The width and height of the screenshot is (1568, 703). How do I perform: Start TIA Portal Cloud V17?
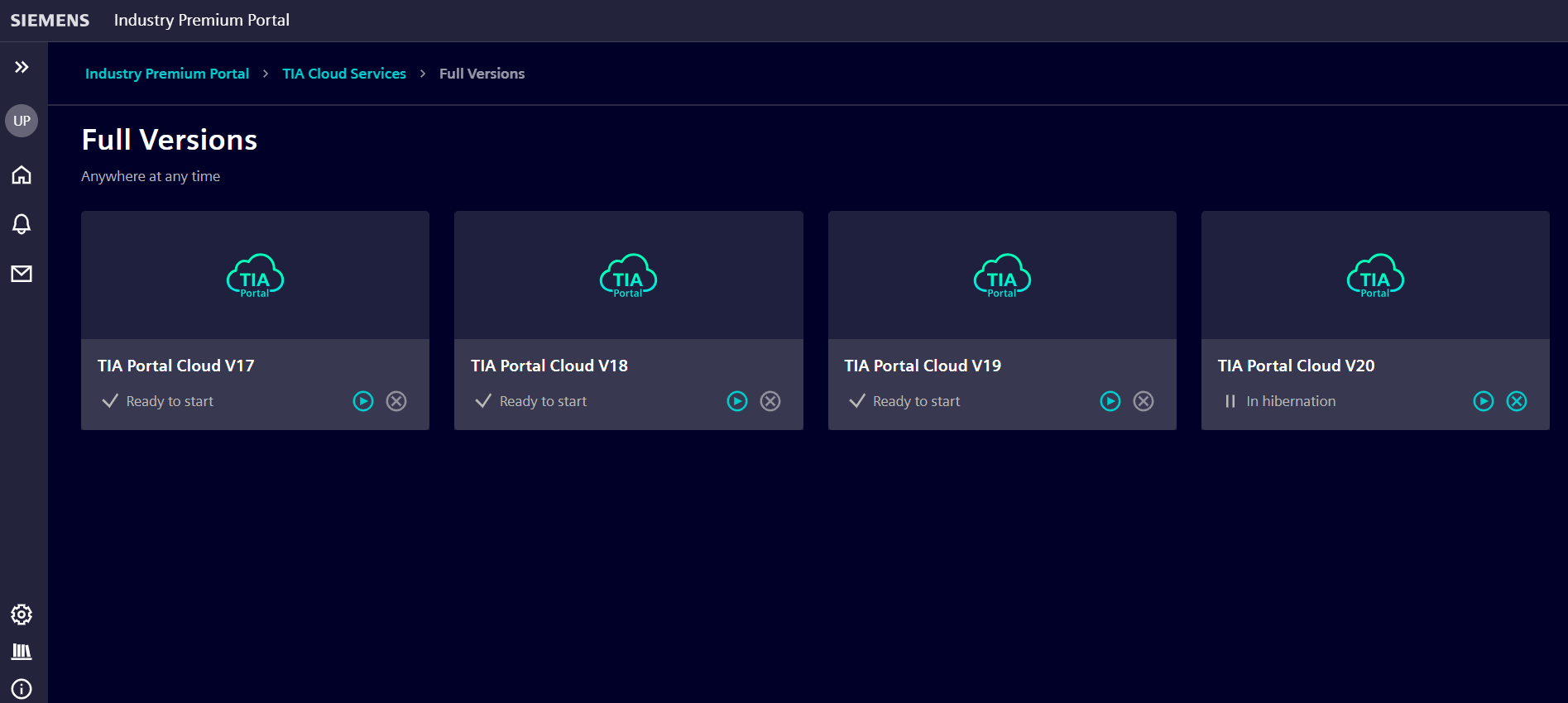363,401
